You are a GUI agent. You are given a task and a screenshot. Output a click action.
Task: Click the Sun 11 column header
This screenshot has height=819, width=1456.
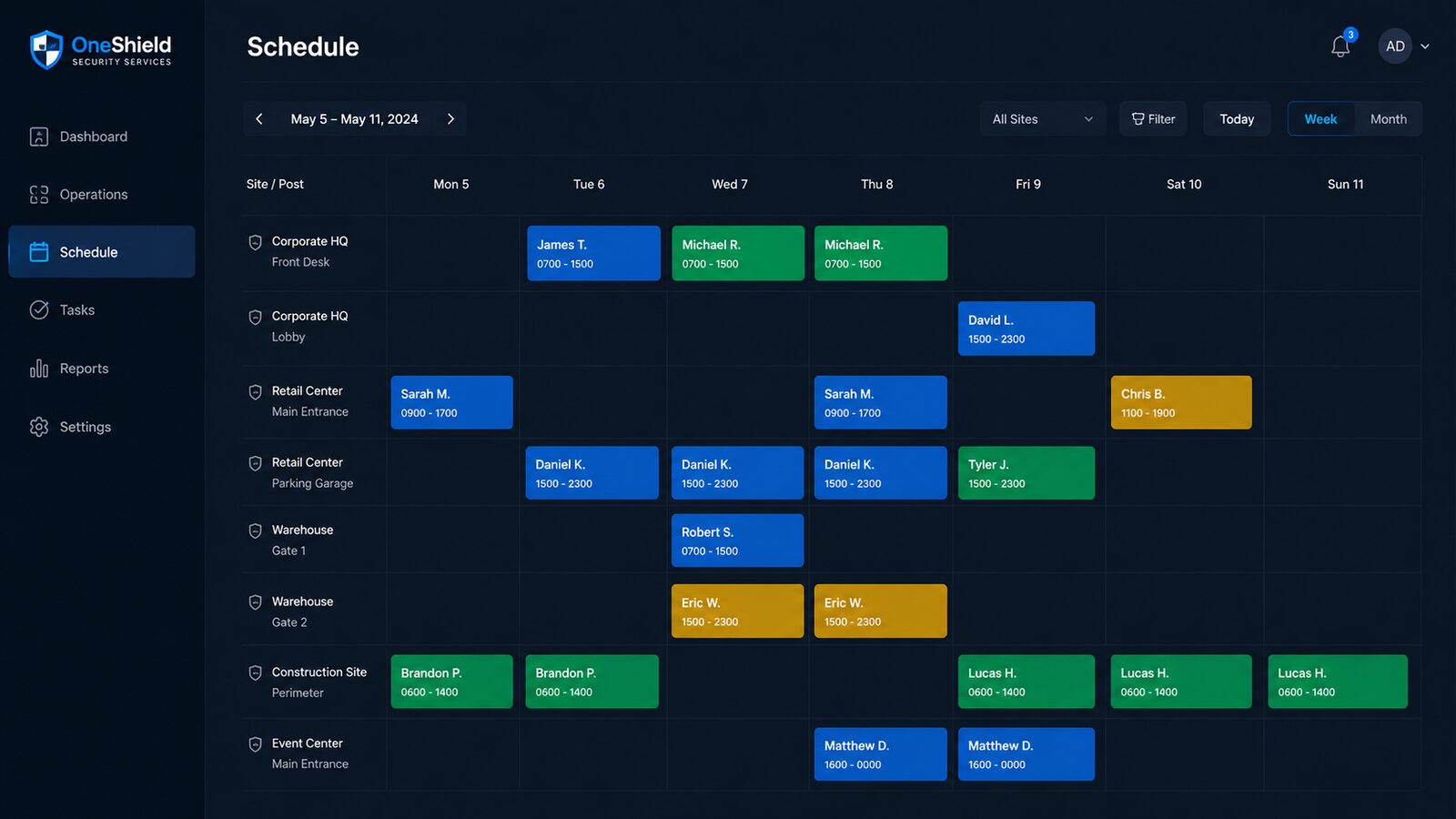tap(1345, 184)
